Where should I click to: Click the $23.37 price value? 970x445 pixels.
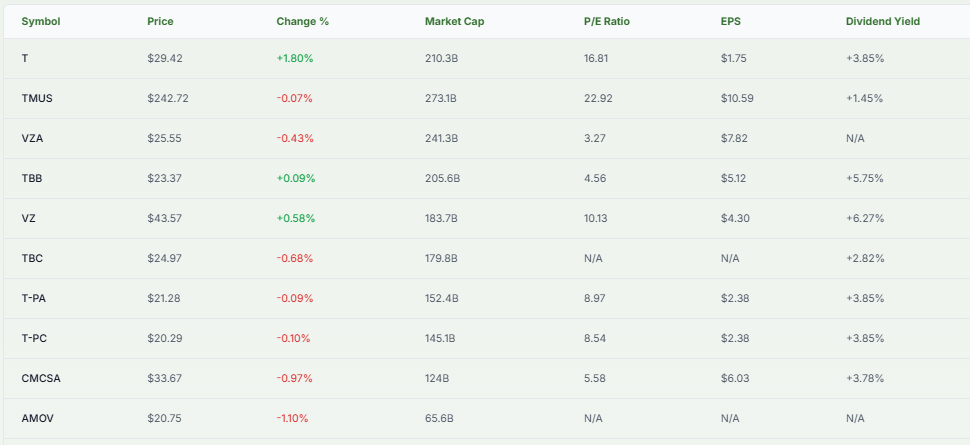165,178
